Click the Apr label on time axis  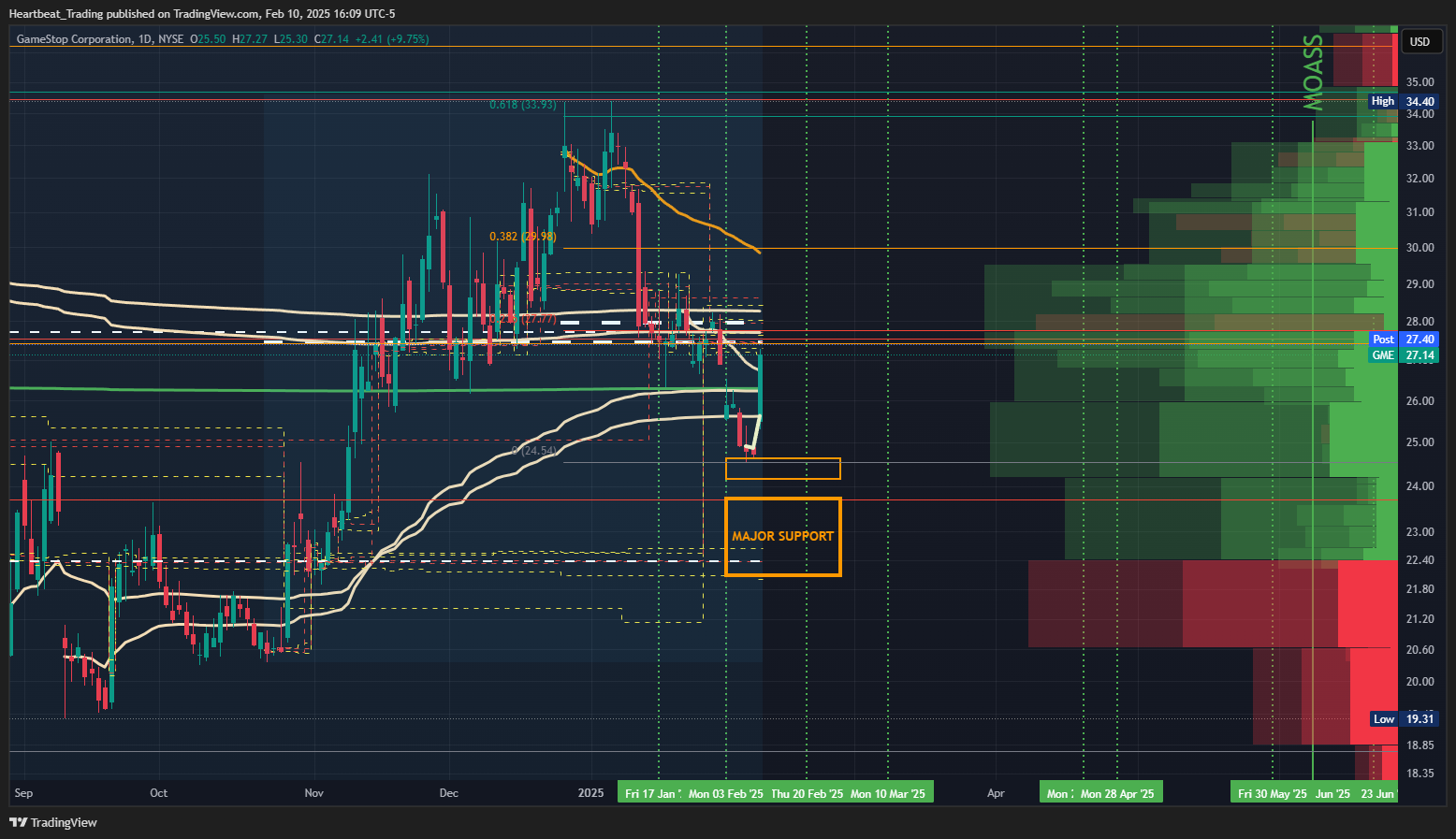tap(996, 793)
